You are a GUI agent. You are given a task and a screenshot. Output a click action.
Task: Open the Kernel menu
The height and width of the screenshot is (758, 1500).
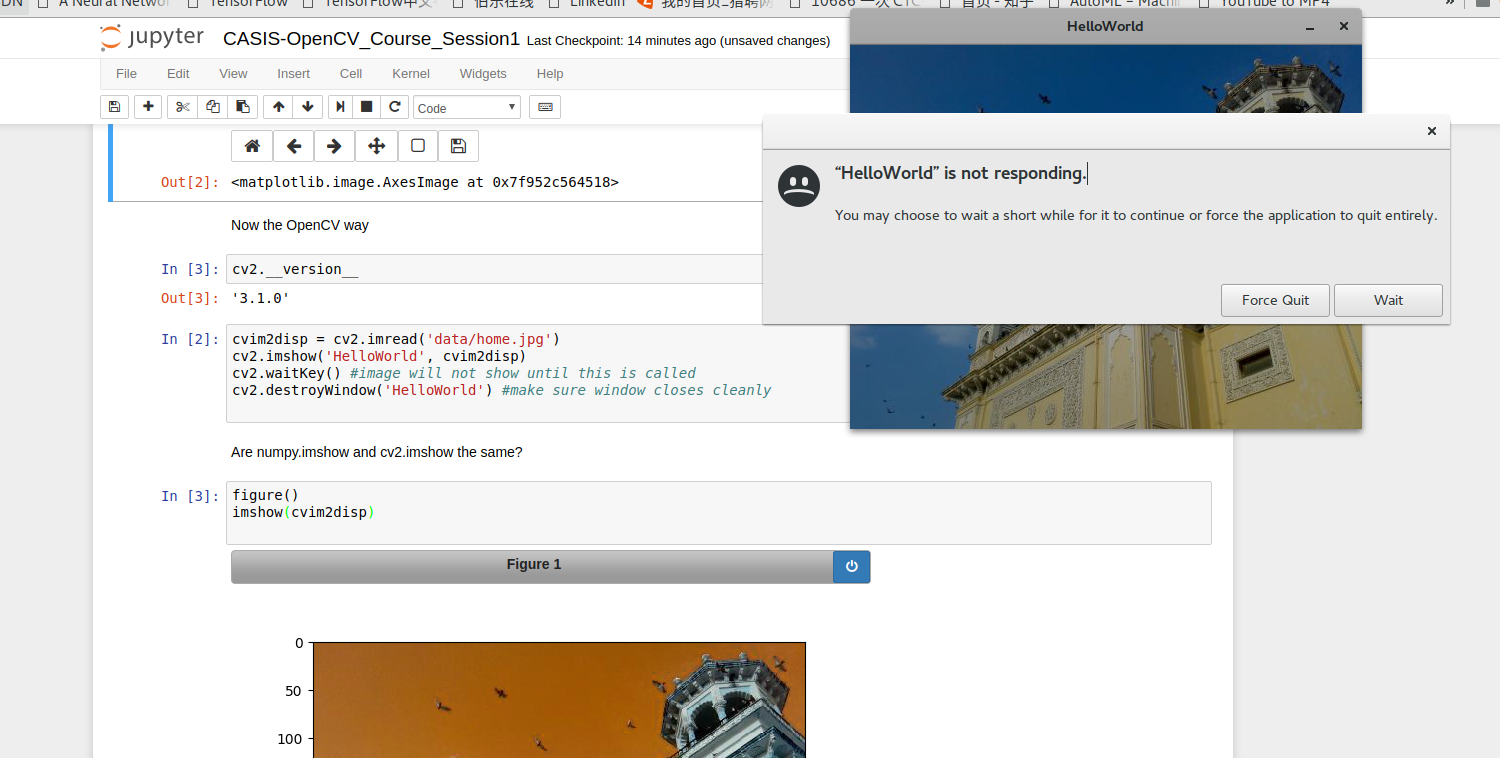pyautogui.click(x=411, y=74)
